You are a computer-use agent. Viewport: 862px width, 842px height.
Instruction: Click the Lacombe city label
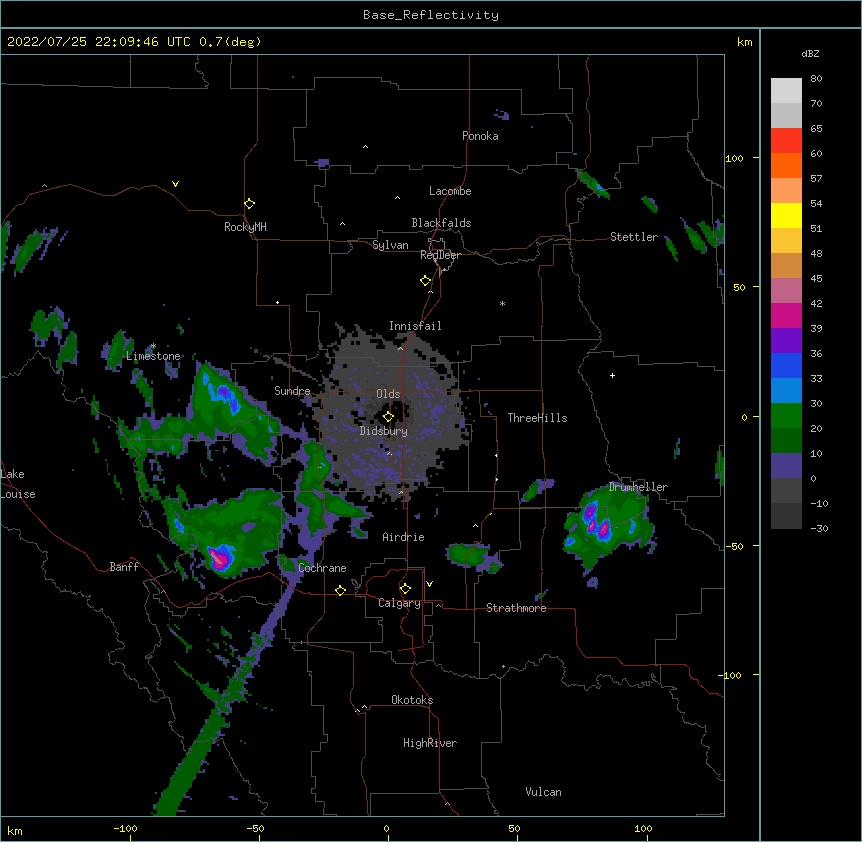[450, 191]
